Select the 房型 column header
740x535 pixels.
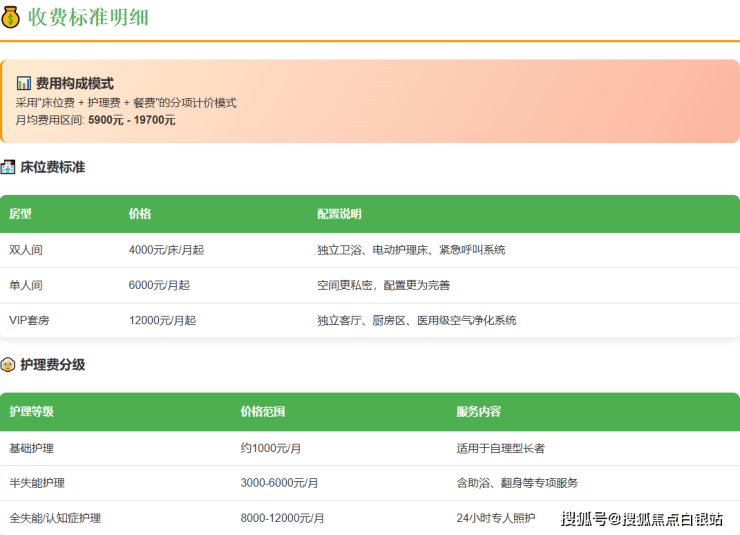coord(21,214)
